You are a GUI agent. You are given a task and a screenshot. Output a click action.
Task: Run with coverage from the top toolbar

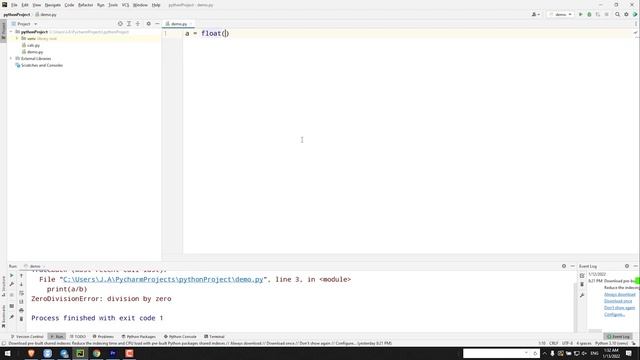click(x=598, y=14)
